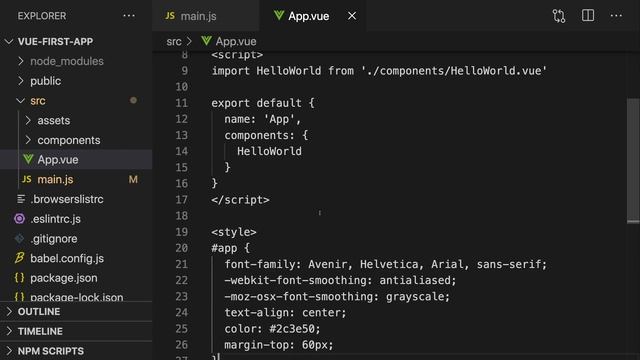Click the color #2c3e50 value
Image resolution: width=640 pixels, height=360 pixels.
(292, 329)
